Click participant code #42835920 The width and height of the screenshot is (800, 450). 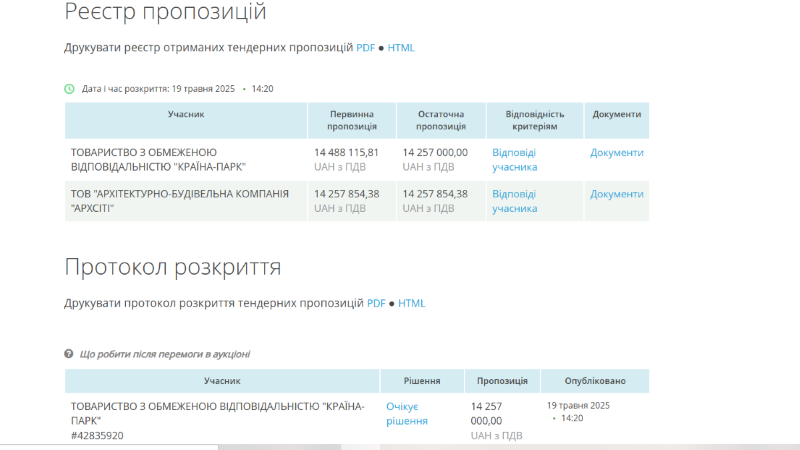[x=97, y=436]
